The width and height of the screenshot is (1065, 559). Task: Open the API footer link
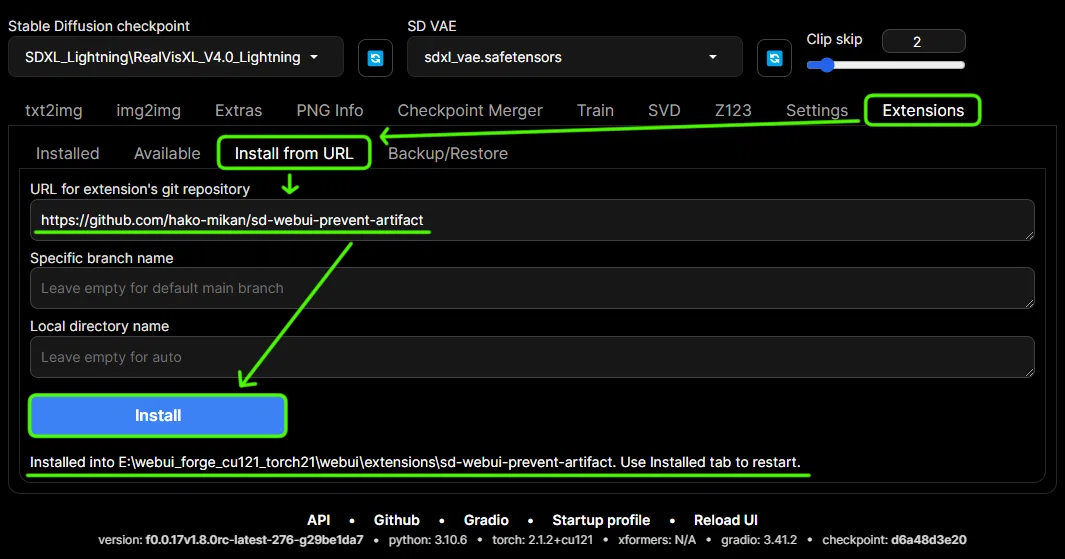(319, 520)
